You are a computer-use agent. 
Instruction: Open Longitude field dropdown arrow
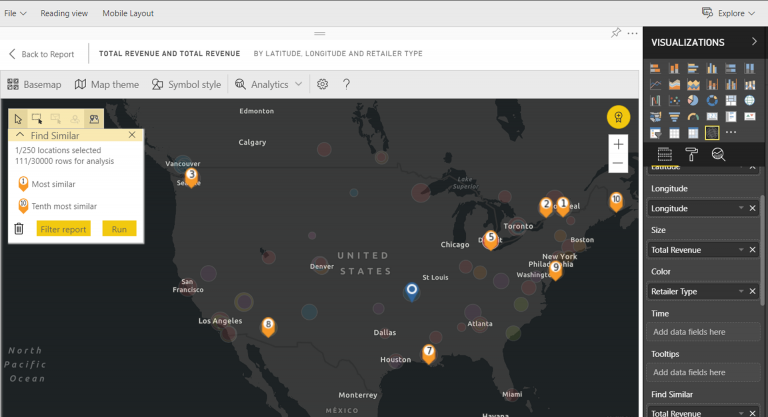click(x=741, y=208)
